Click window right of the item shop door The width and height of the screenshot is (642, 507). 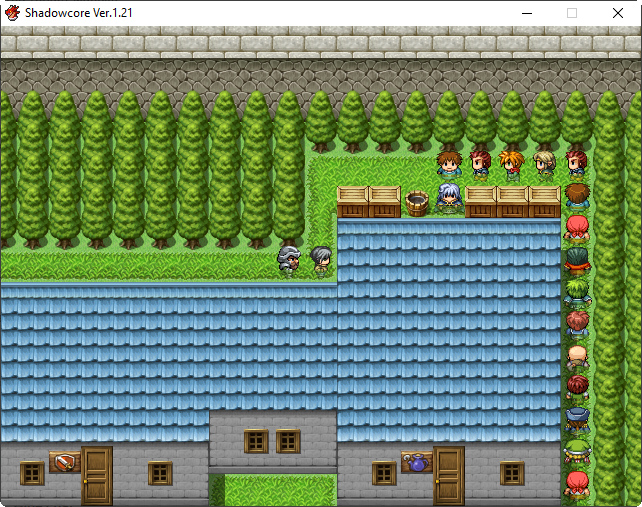(x=512, y=473)
